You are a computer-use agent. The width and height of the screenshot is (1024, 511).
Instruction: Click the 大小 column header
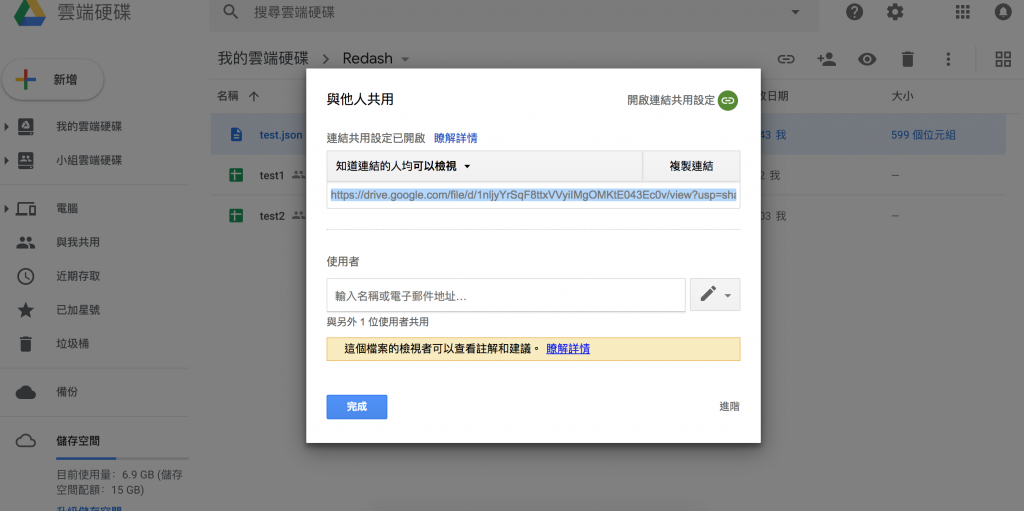pyautogui.click(x=902, y=96)
